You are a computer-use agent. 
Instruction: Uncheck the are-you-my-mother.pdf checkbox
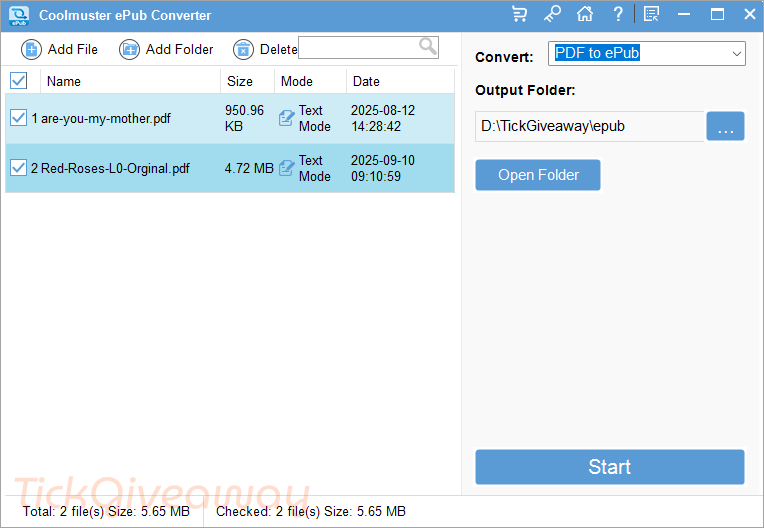[19, 118]
